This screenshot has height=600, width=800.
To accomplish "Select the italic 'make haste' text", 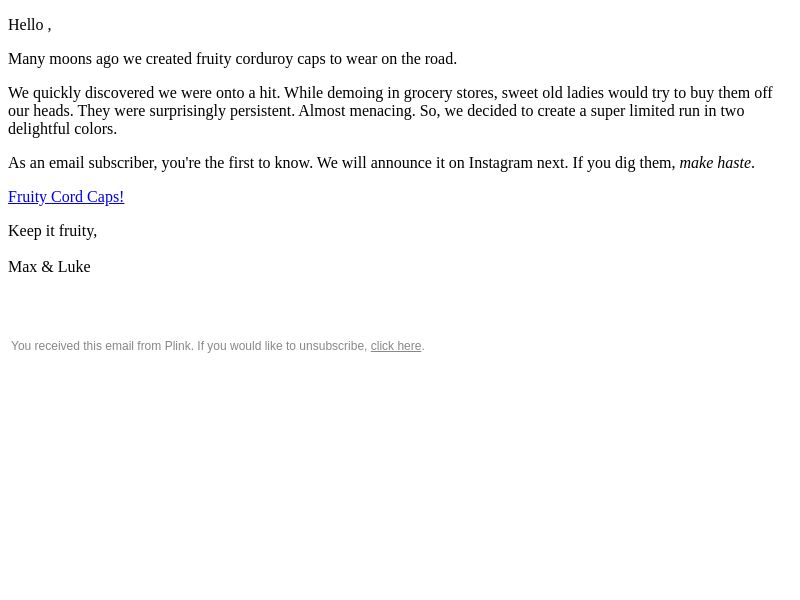I will coord(715,163).
